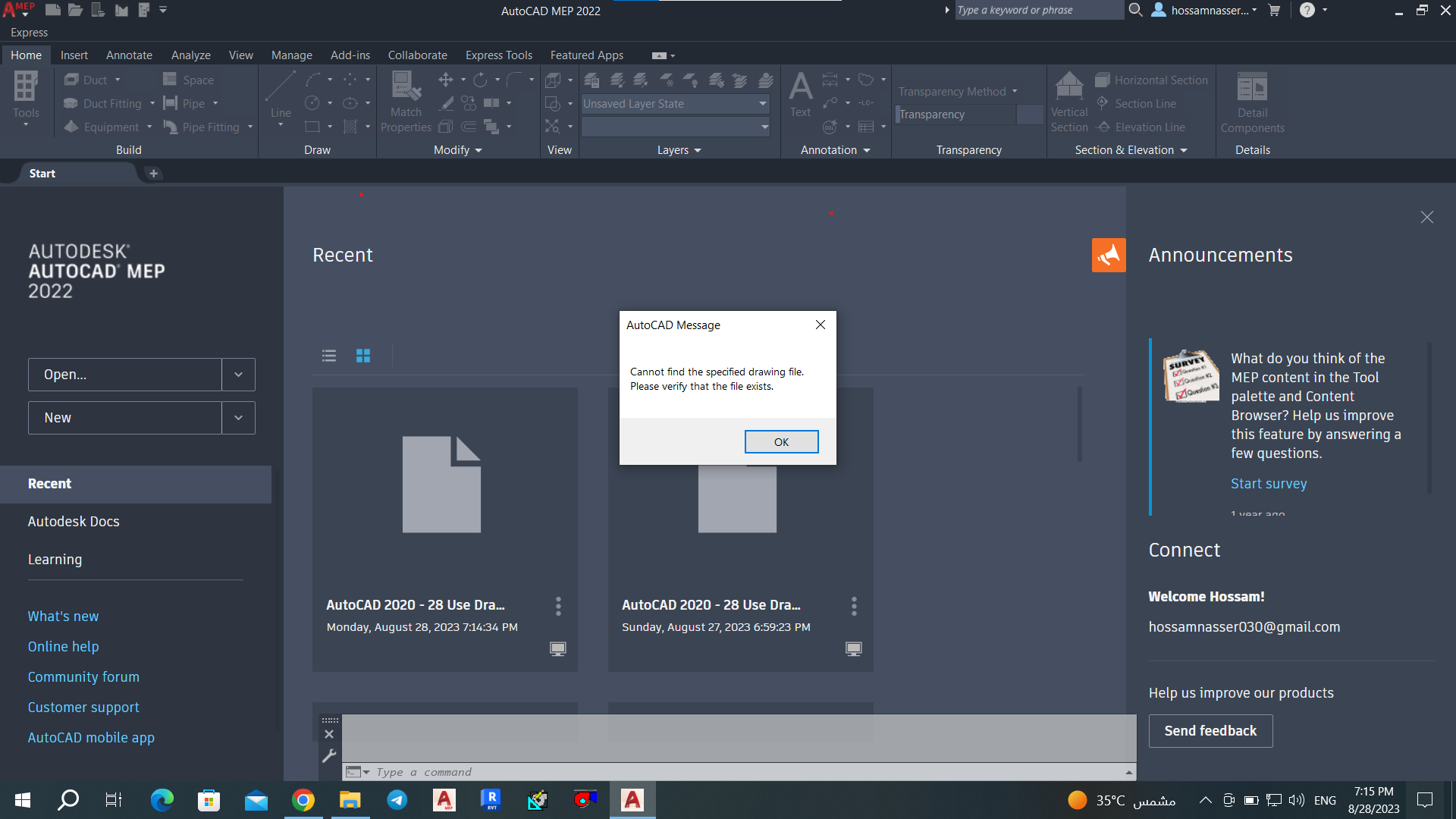Image resolution: width=1456 pixels, height=819 pixels.
Task: Open the Transparency Method dropdown
Action: [958, 91]
